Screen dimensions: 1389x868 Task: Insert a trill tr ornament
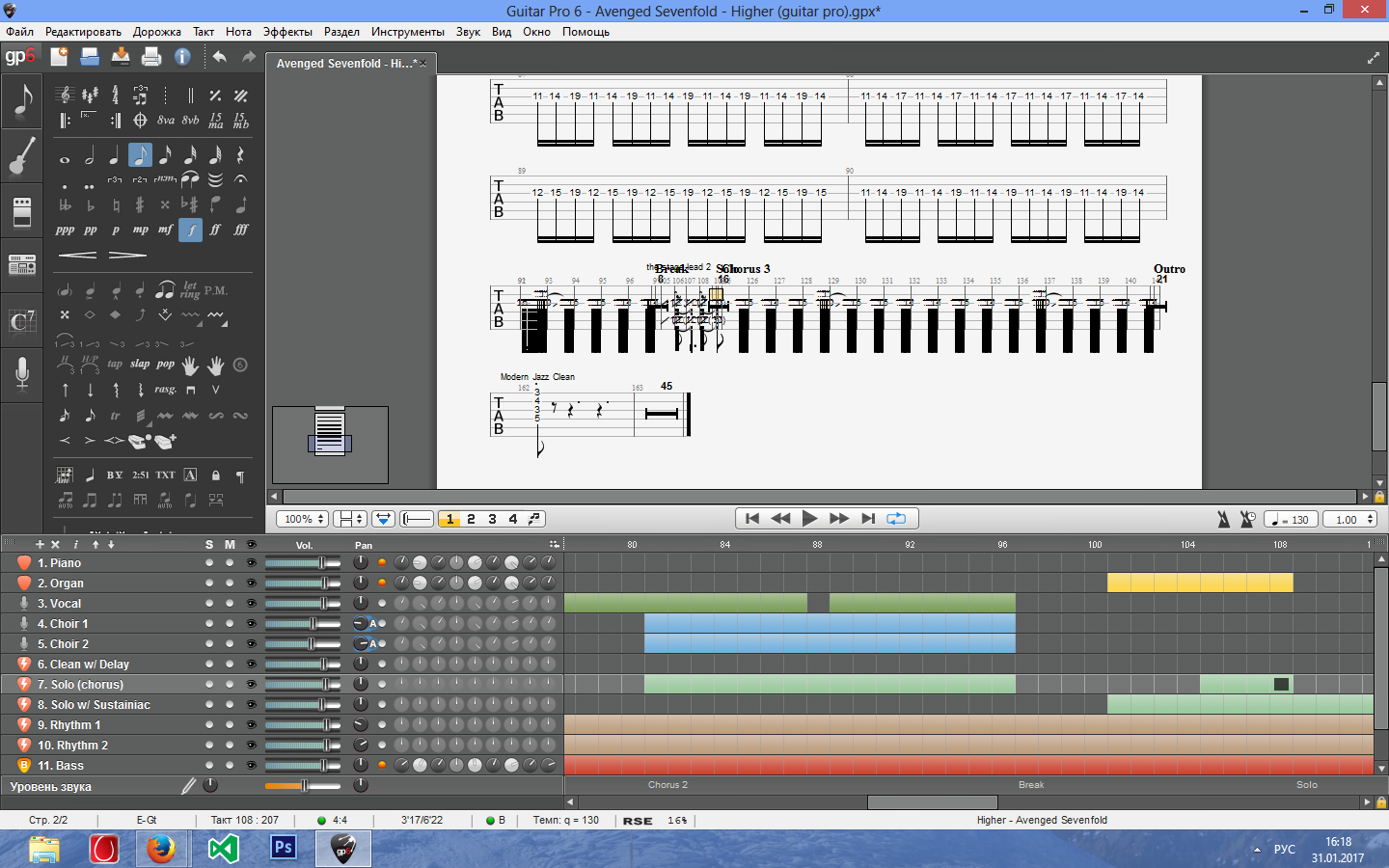(115, 416)
